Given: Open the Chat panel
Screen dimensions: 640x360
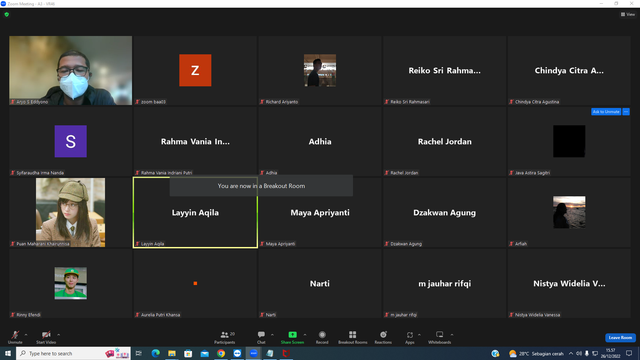Looking at the screenshot, I should tap(261, 337).
